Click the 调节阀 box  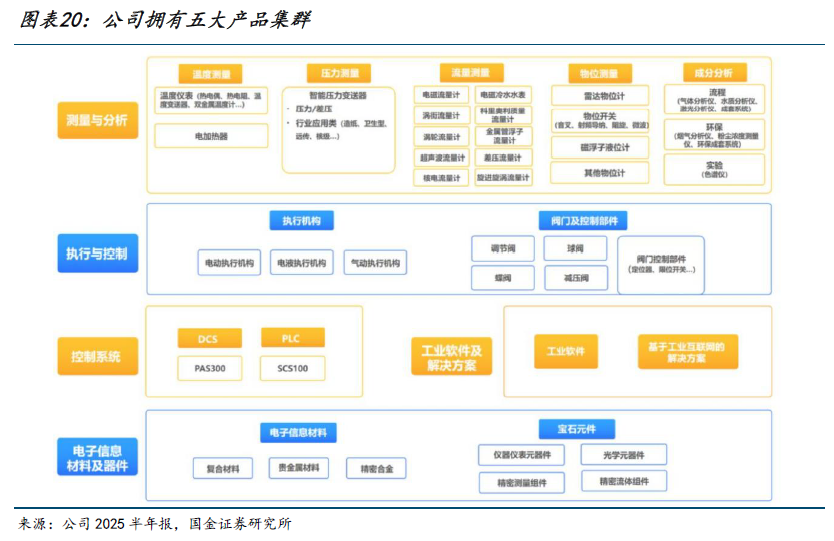click(502, 248)
